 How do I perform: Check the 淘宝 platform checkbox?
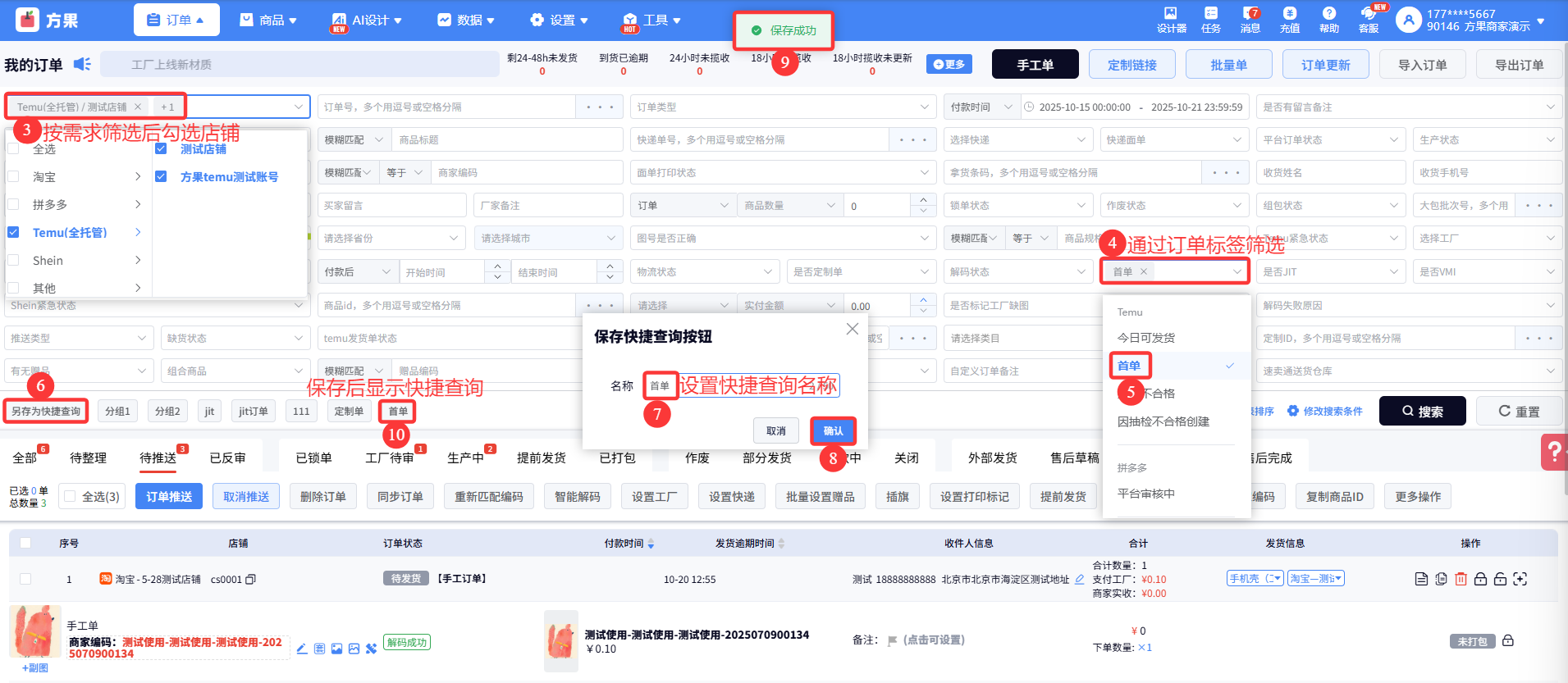tap(13, 176)
